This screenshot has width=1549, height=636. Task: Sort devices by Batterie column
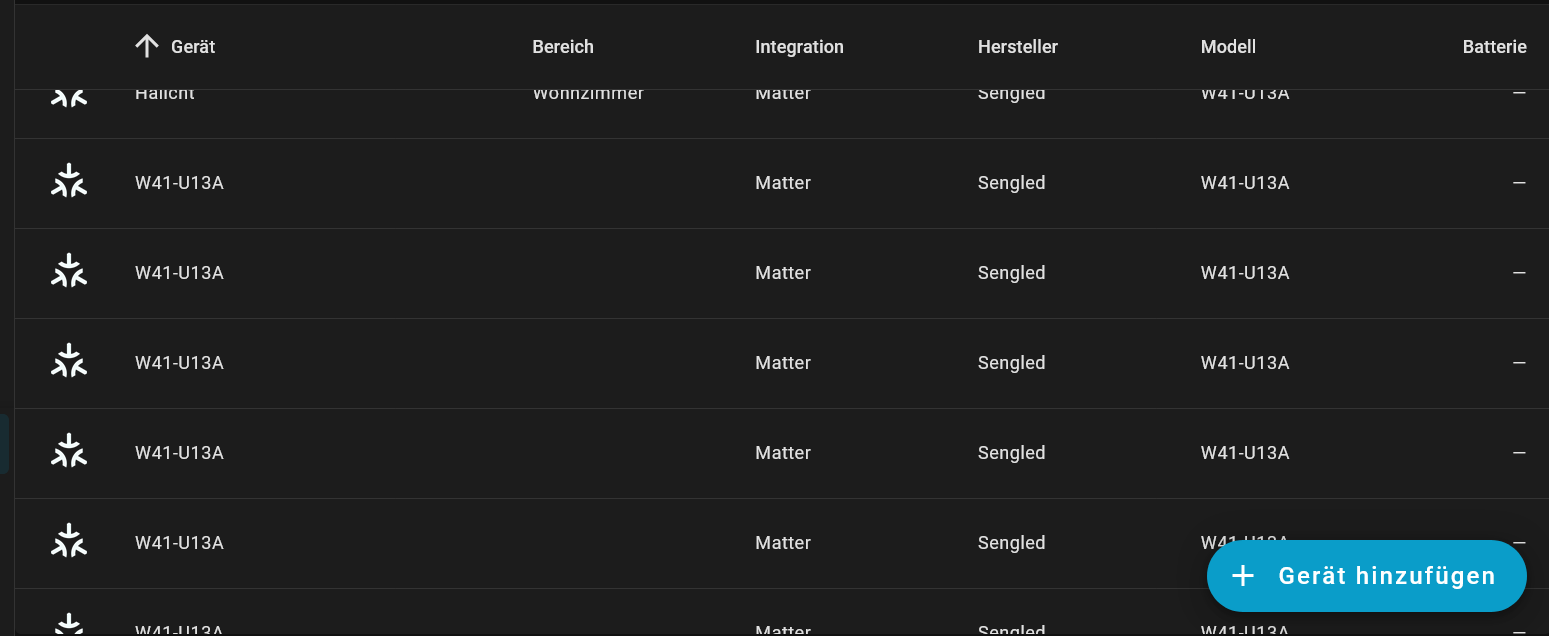point(1493,47)
